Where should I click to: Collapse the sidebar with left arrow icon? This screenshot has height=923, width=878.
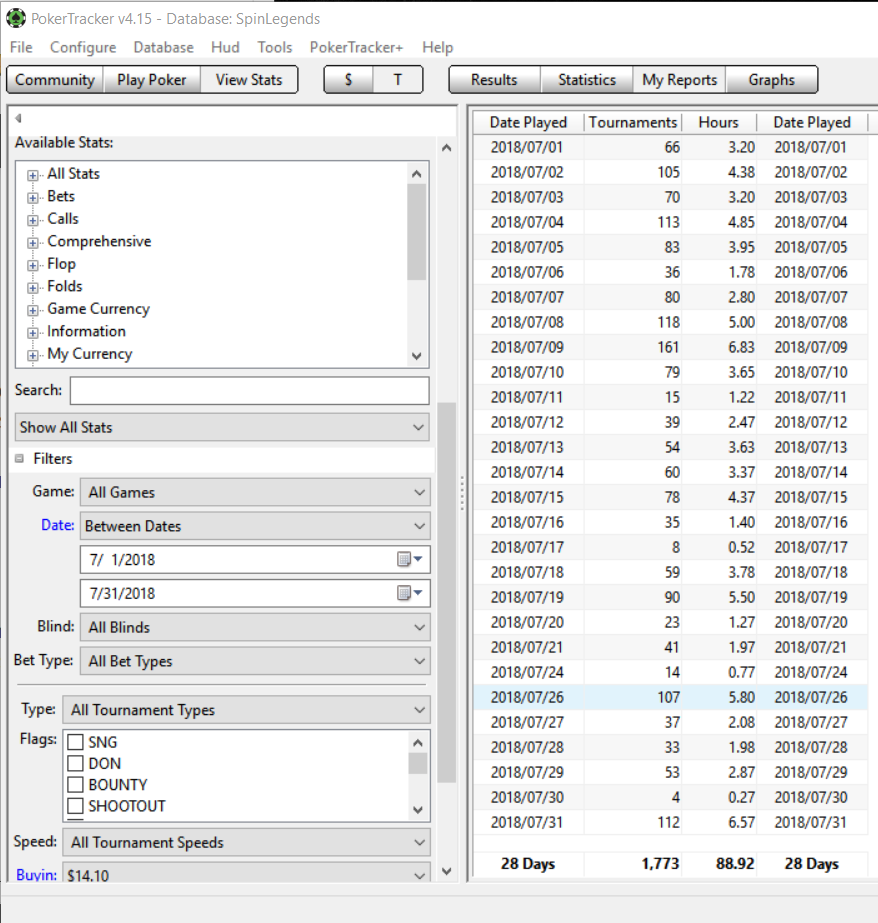18,118
